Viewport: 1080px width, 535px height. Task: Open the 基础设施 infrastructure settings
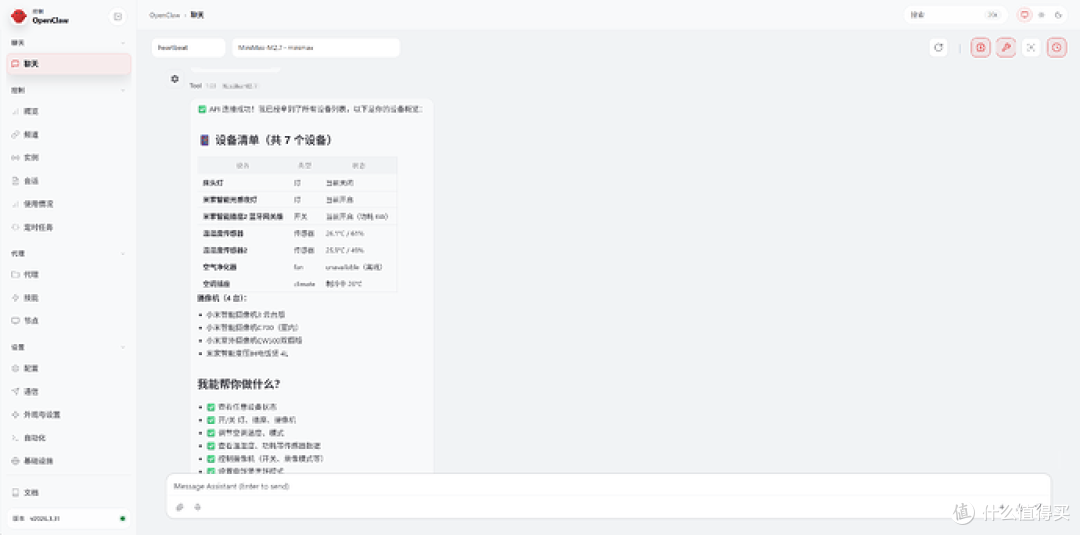coord(69,461)
